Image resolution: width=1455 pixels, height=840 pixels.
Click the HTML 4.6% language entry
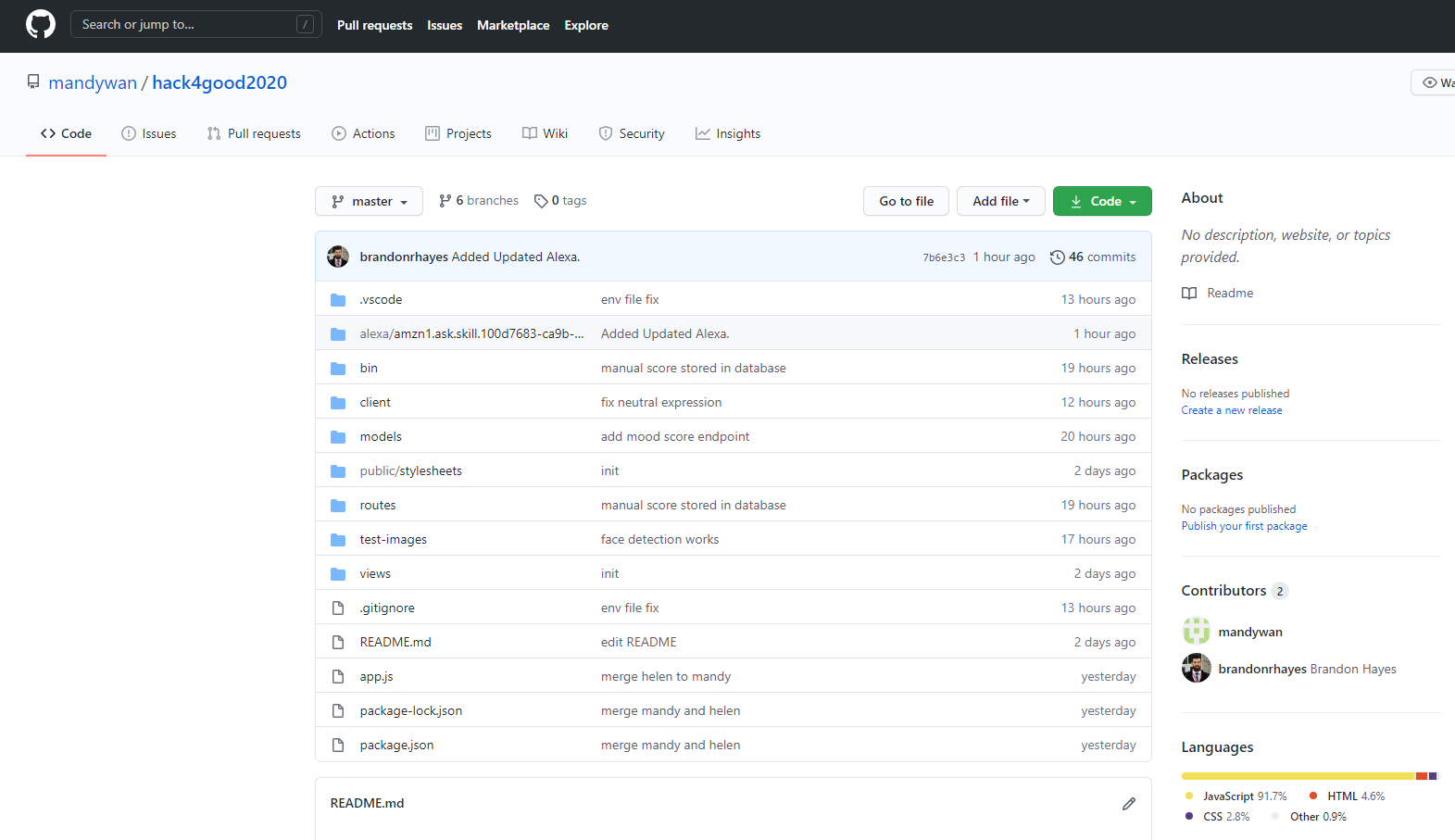pyautogui.click(x=1347, y=796)
